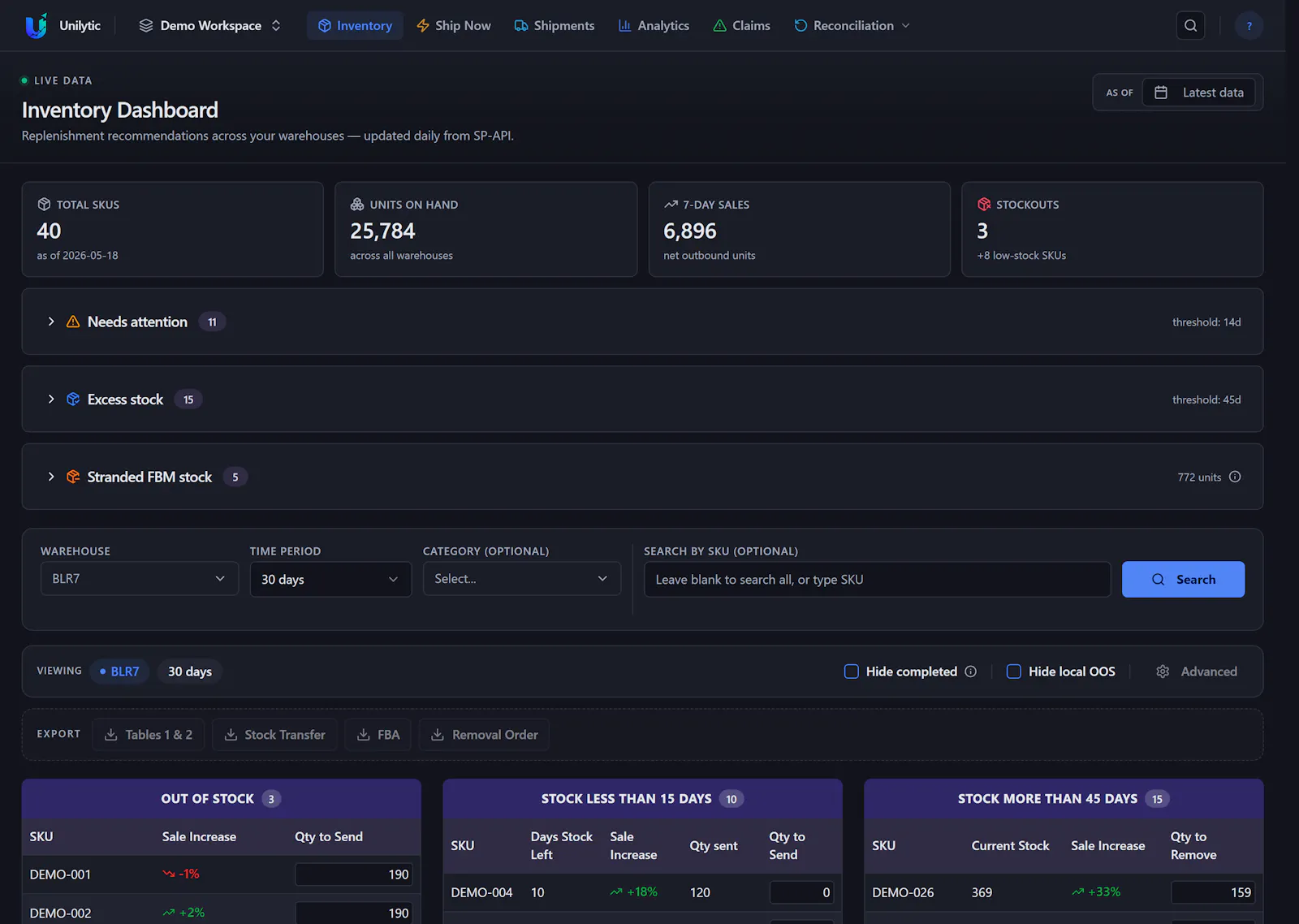Open the Warehouse BLR7 dropdown
Screen dimensions: 1299x924
click(x=140, y=579)
